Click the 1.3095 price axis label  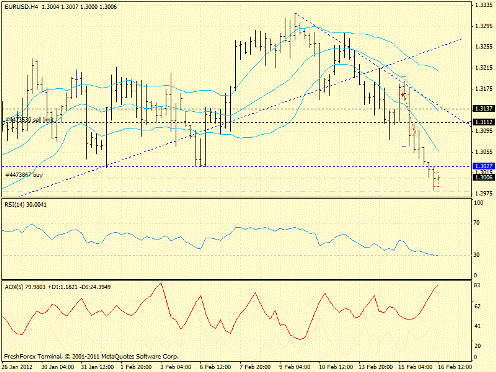pyautogui.click(x=484, y=131)
